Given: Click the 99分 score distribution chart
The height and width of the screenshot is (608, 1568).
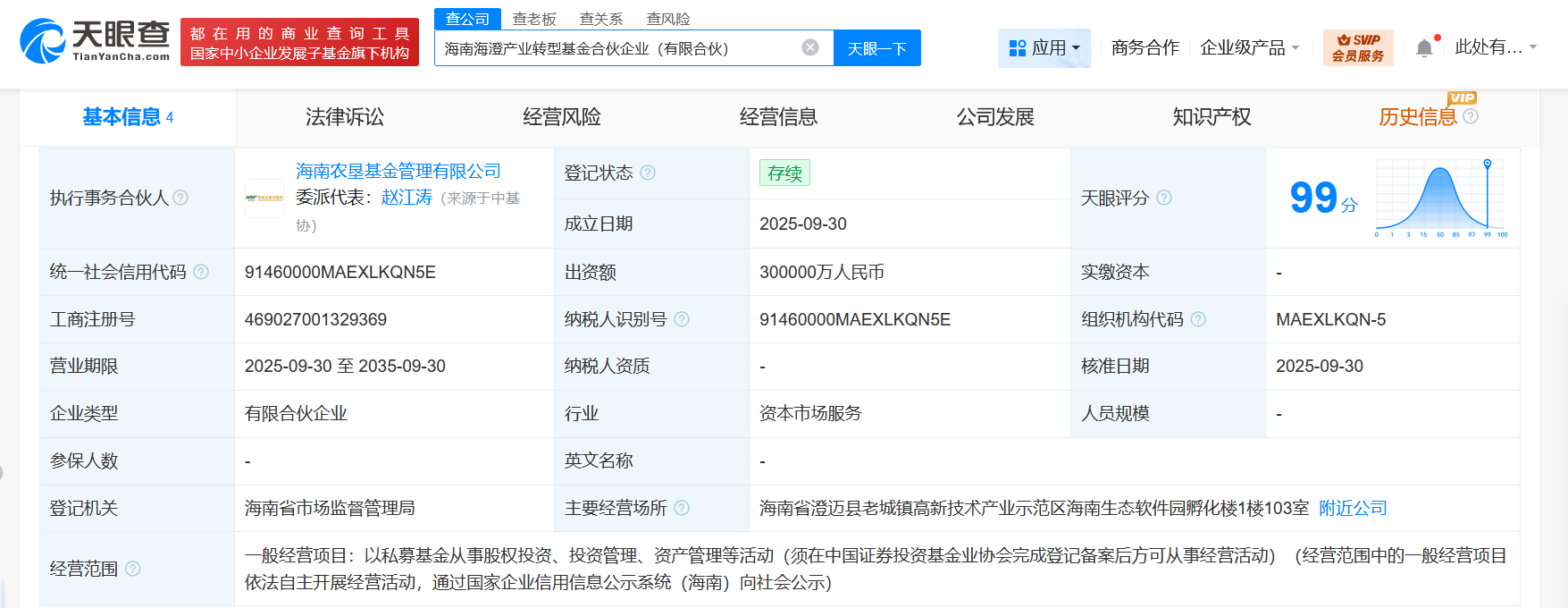Looking at the screenshot, I should coord(1440,198).
